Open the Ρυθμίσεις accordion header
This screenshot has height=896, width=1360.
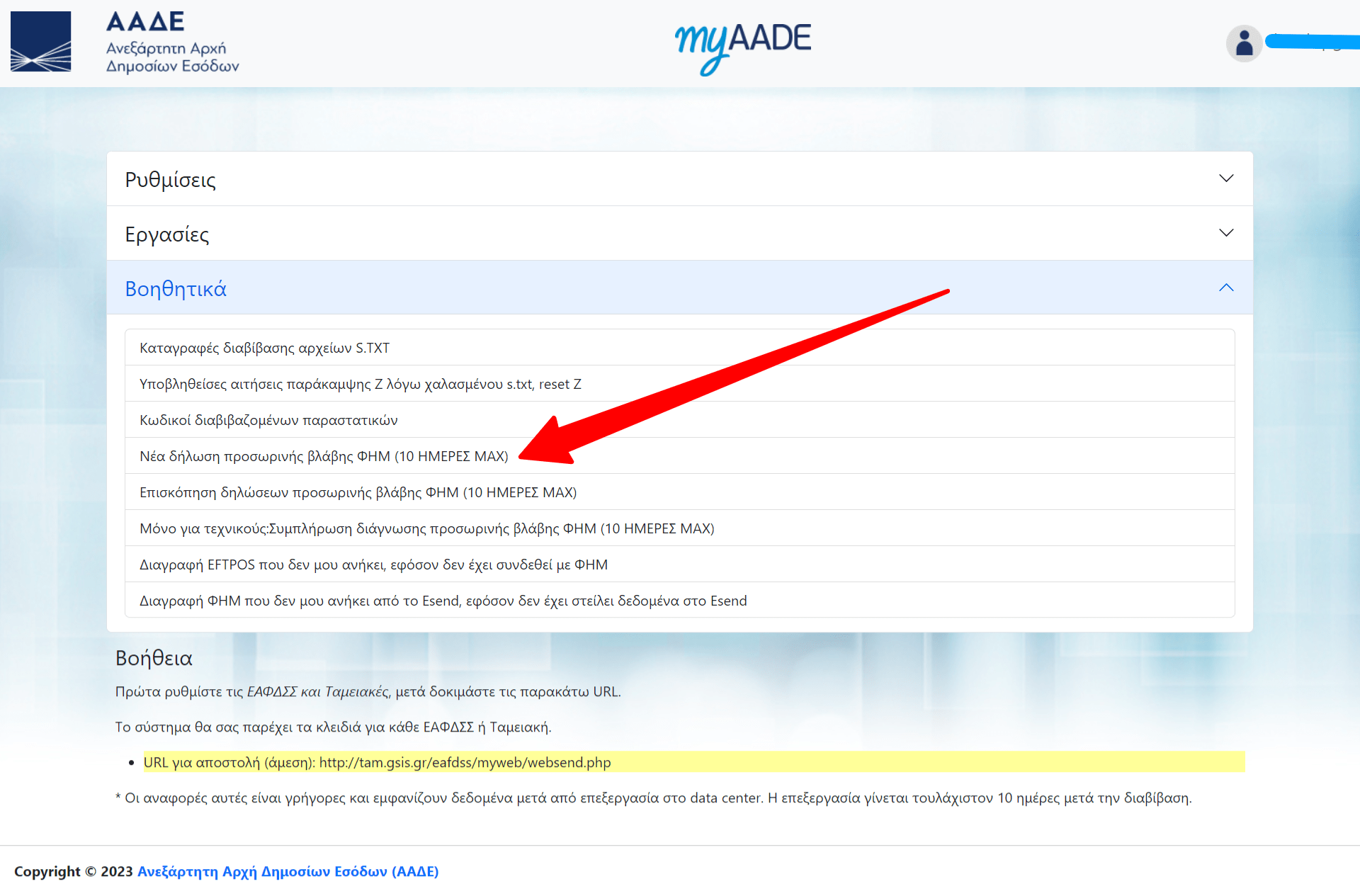tap(680, 178)
